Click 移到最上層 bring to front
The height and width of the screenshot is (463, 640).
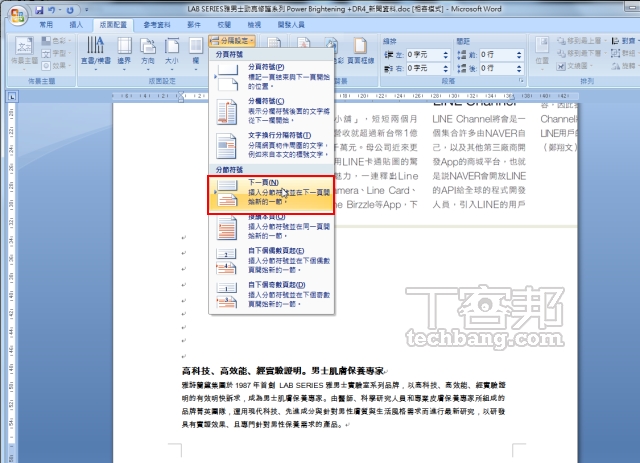click(580, 40)
